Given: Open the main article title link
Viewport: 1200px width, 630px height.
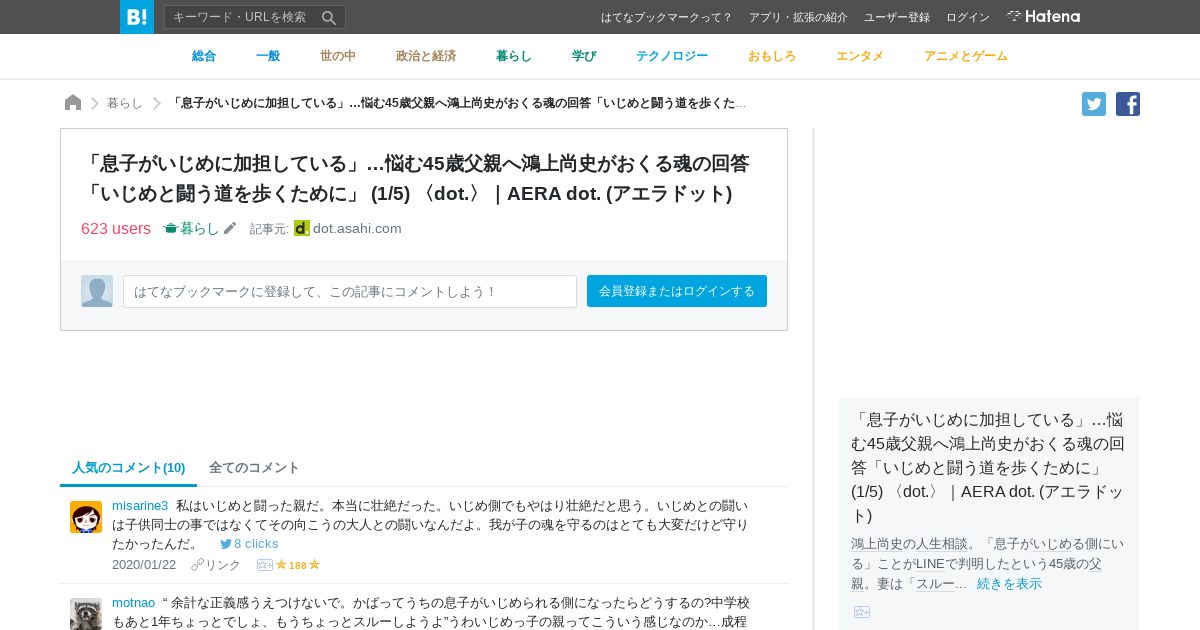Looking at the screenshot, I should click(x=415, y=178).
